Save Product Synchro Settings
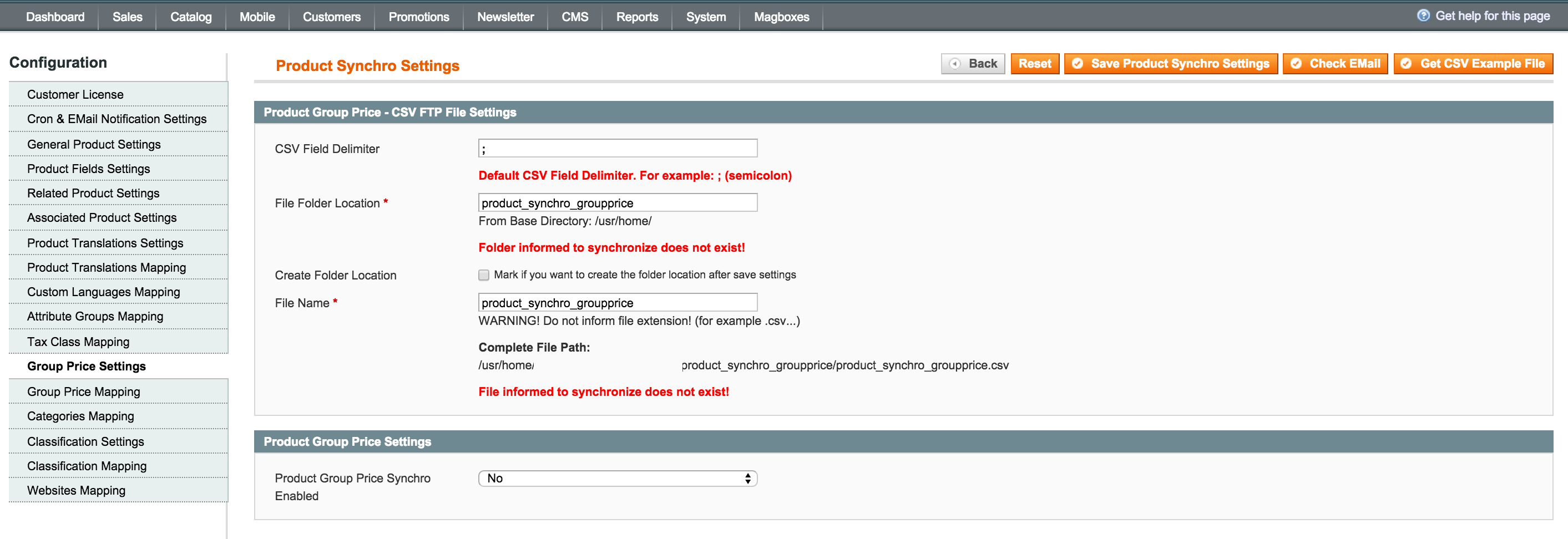The image size is (1568, 539). click(1171, 63)
